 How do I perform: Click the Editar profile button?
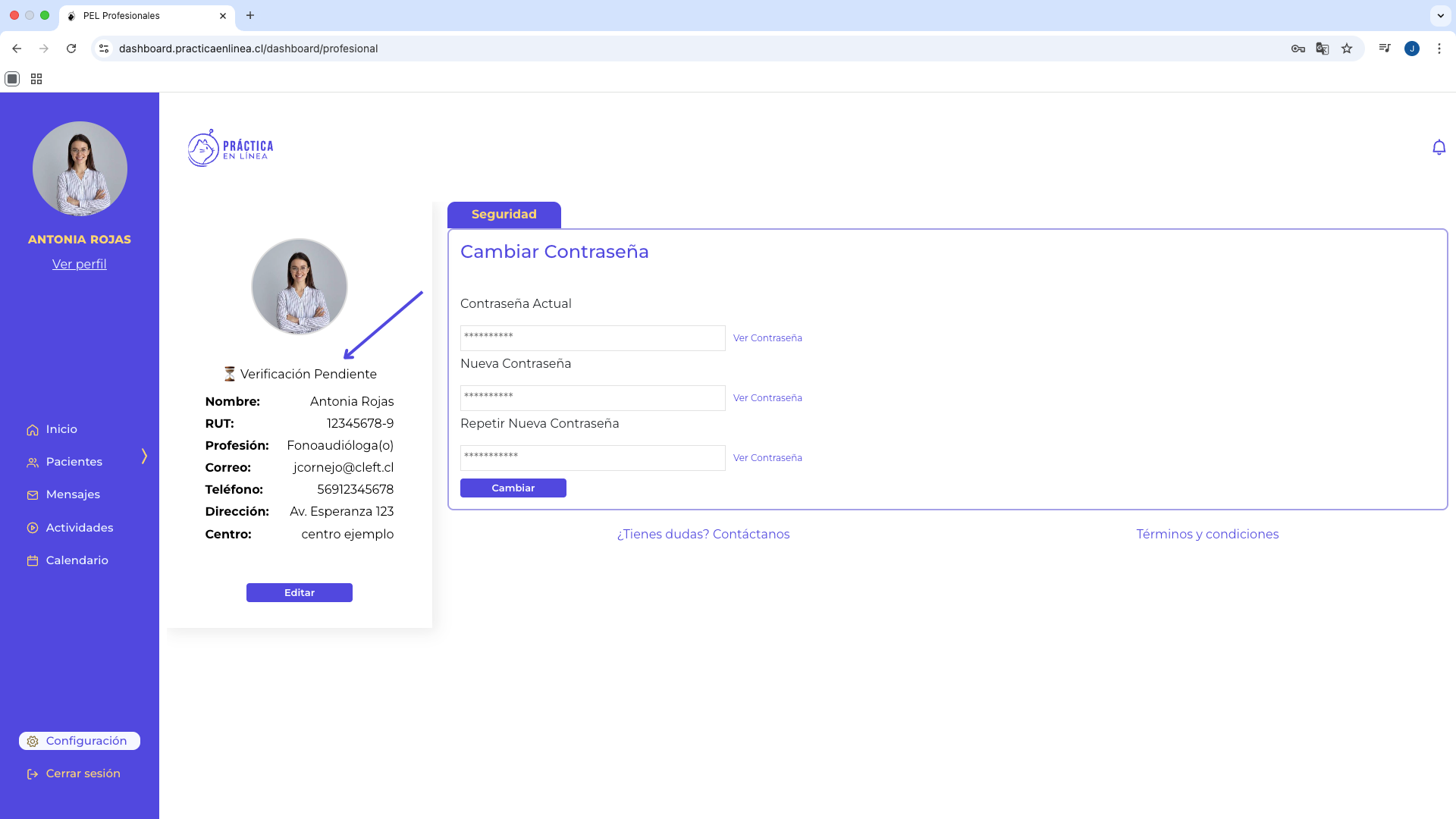(300, 593)
